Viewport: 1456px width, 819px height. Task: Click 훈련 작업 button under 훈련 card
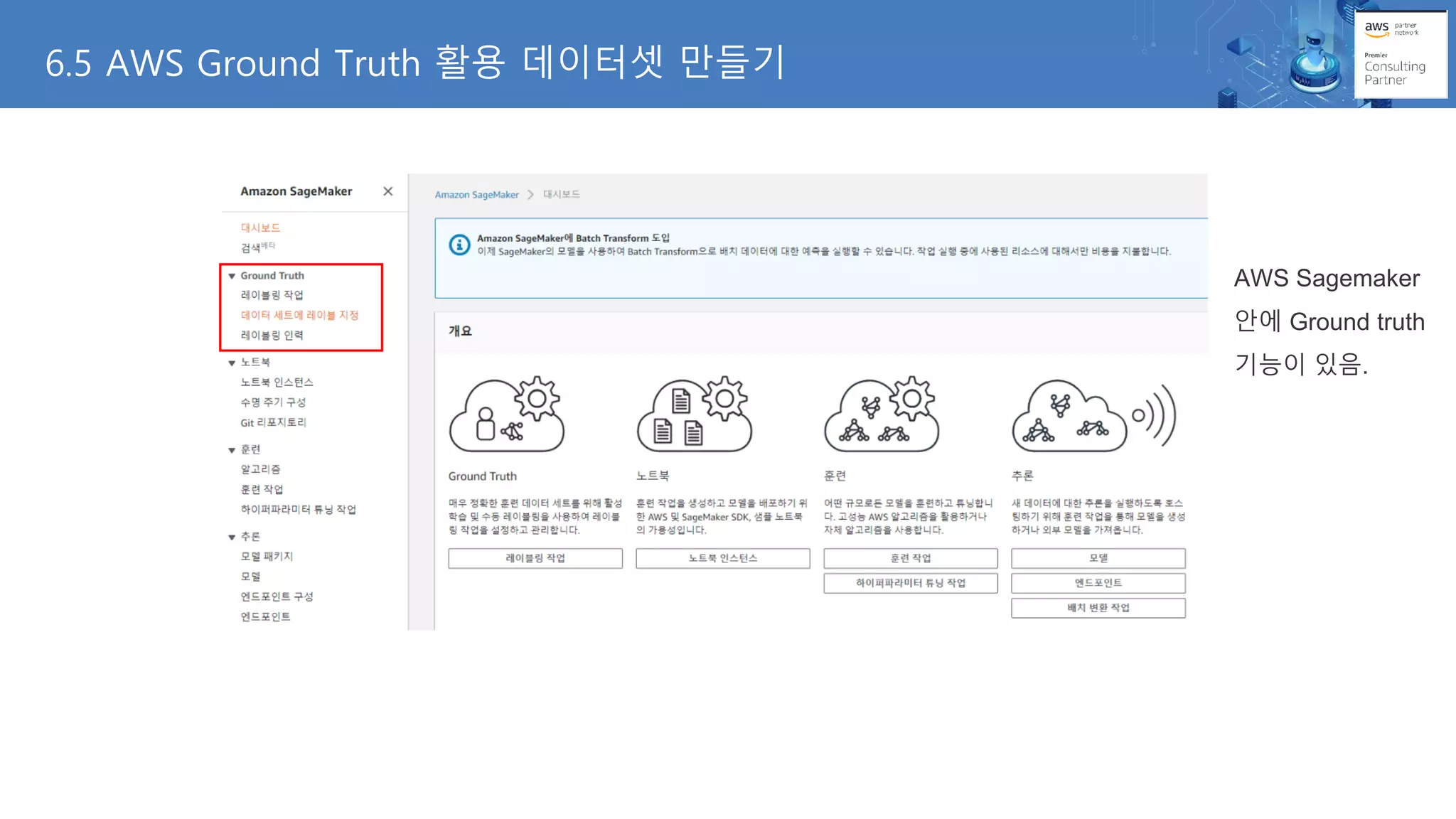point(911,558)
